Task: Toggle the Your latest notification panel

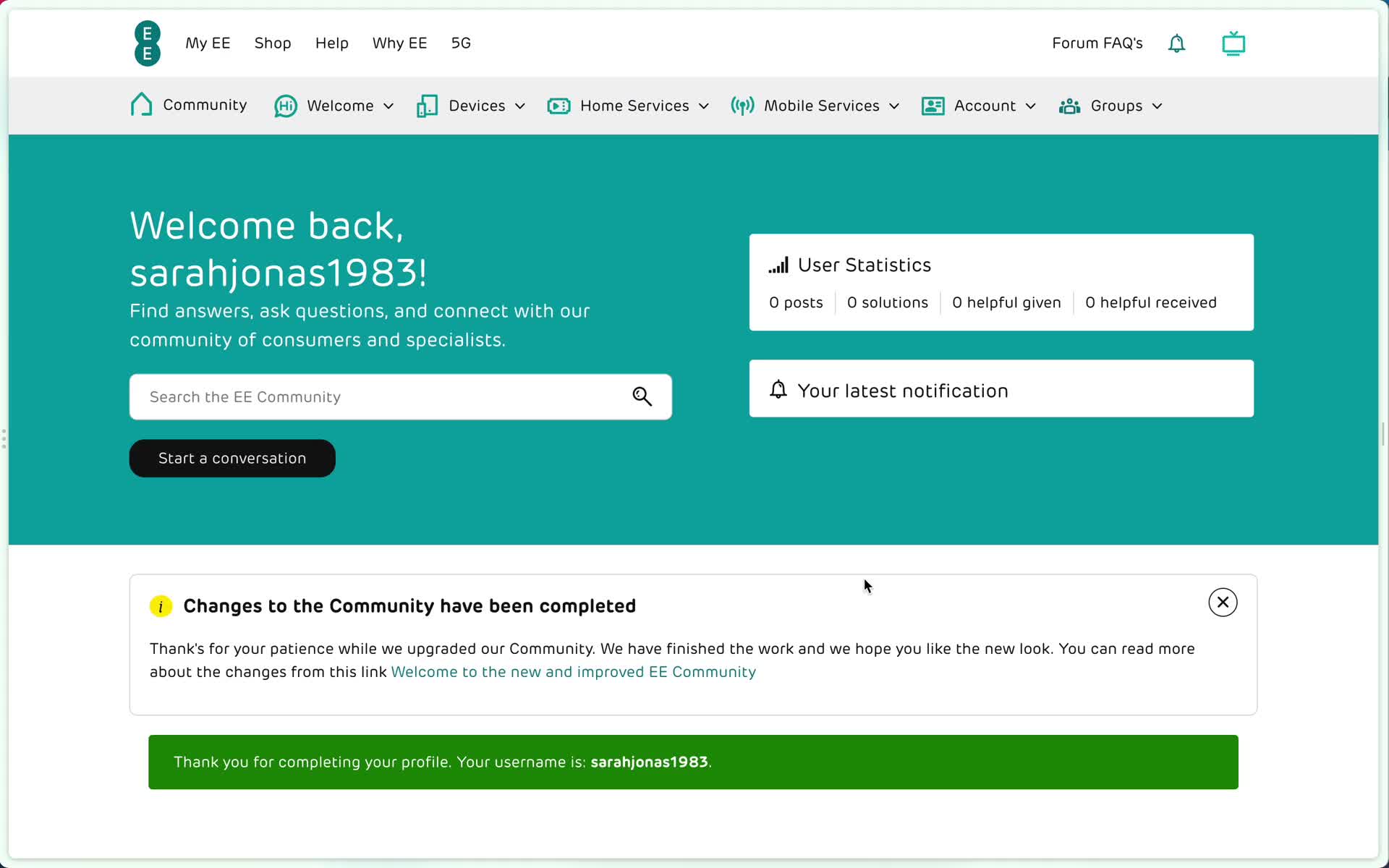Action: tap(1001, 390)
